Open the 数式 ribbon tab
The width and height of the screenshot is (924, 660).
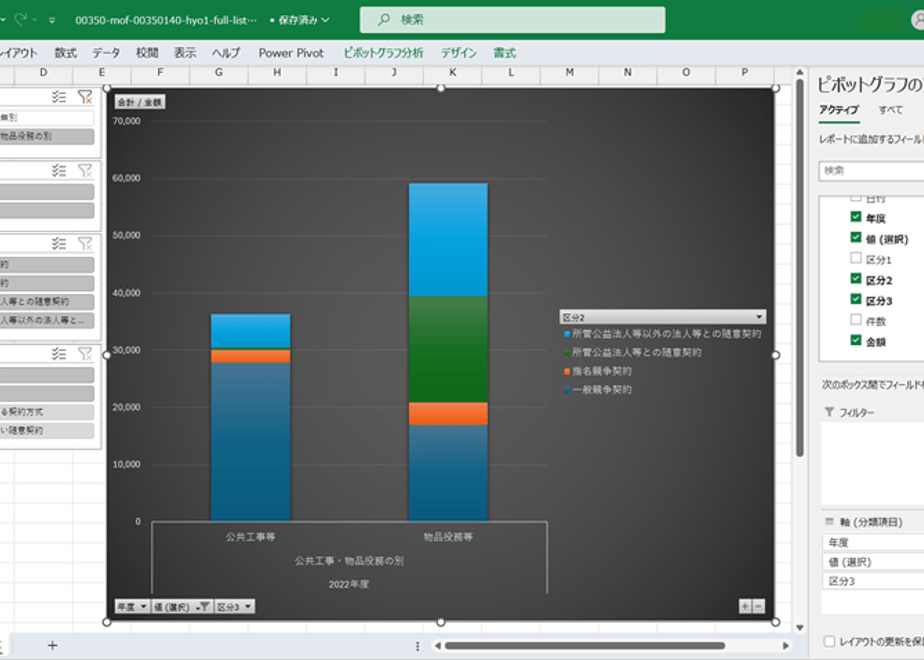coord(65,53)
